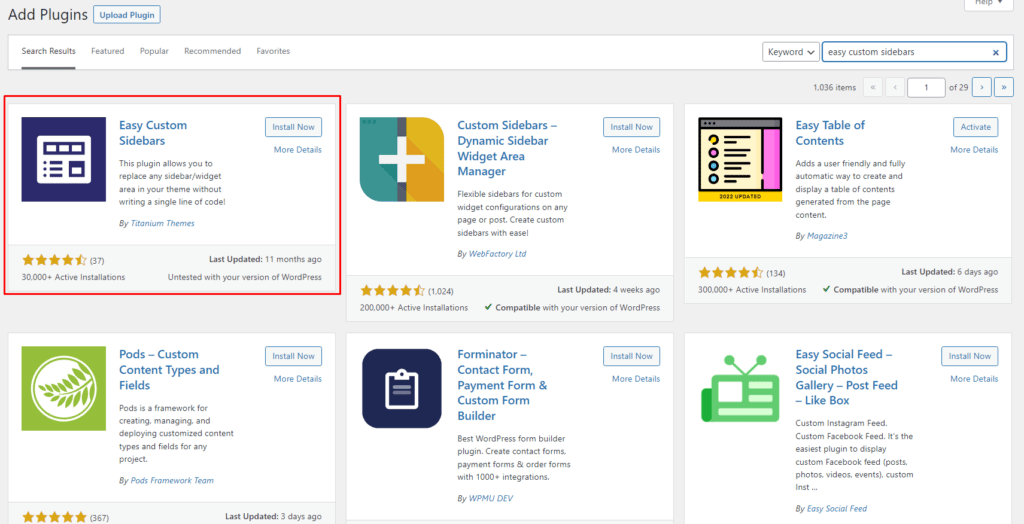Screen dimensions: 1024x524
Task: Click the Titanium Themes author link
Action: click(162, 223)
